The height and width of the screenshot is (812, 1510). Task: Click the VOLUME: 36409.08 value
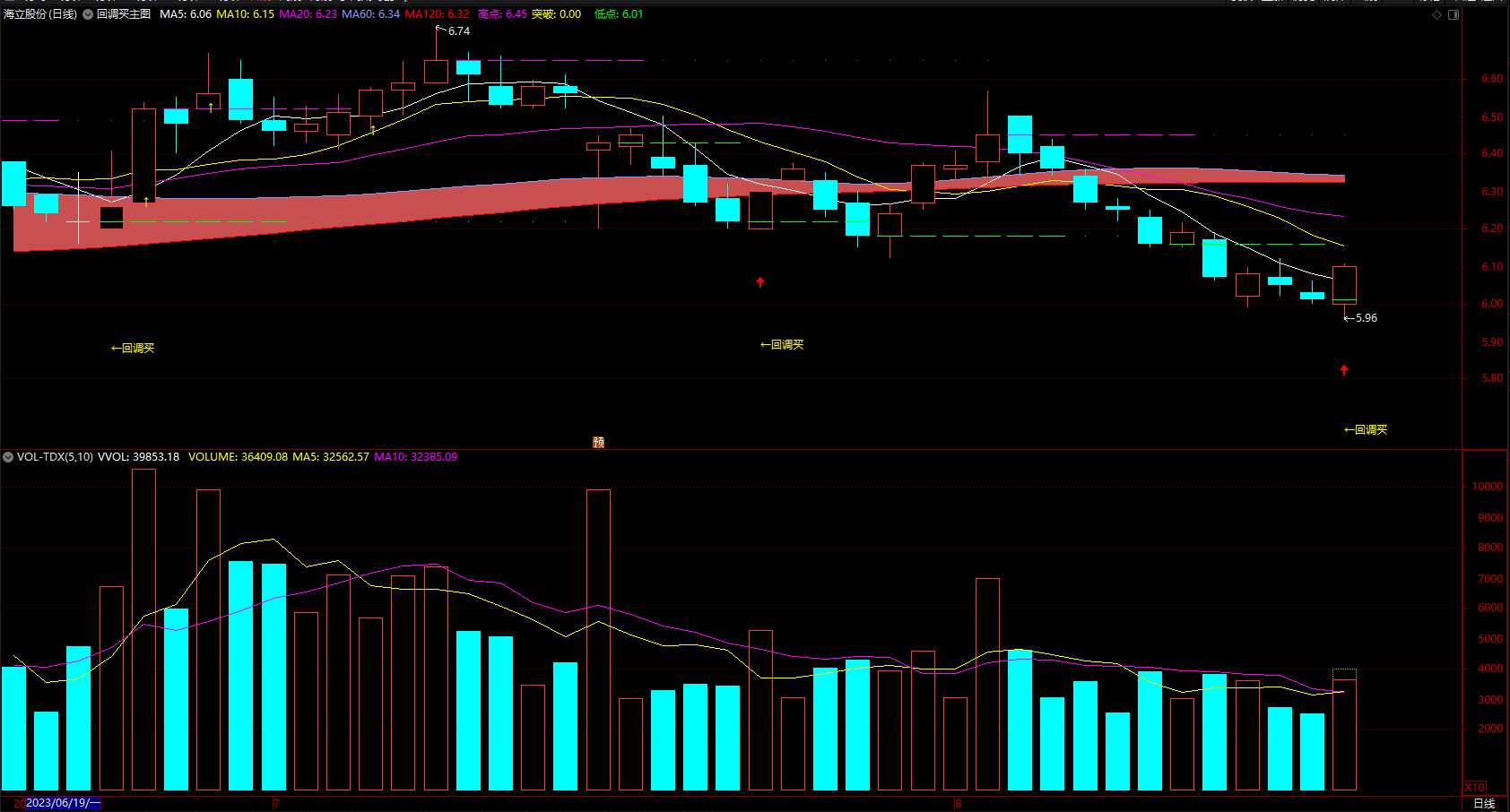coord(238,457)
